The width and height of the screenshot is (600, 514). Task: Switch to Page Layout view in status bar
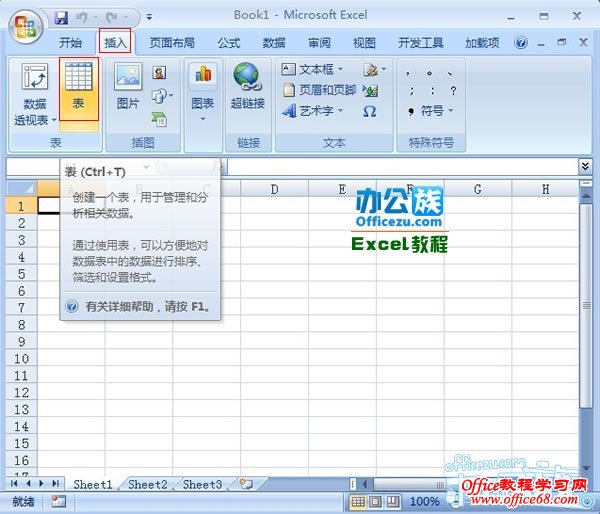375,501
